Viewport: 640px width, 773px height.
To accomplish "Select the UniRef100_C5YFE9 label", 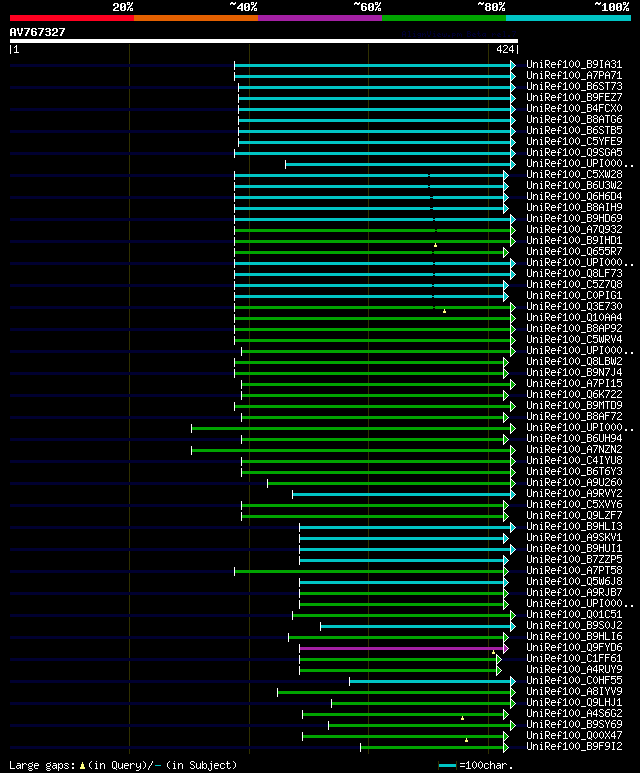I will (x=574, y=141).
